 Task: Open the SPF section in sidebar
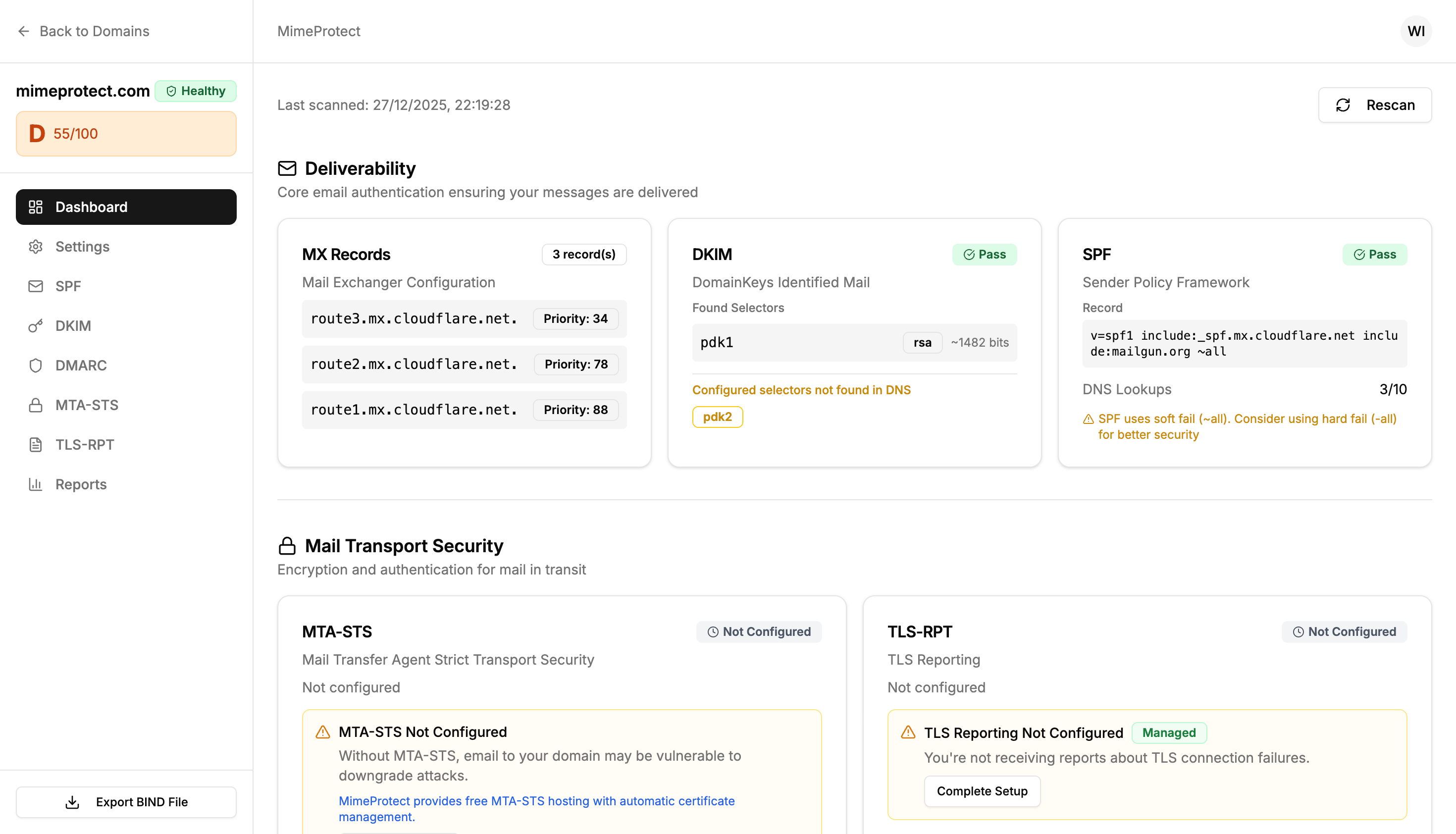coord(67,286)
